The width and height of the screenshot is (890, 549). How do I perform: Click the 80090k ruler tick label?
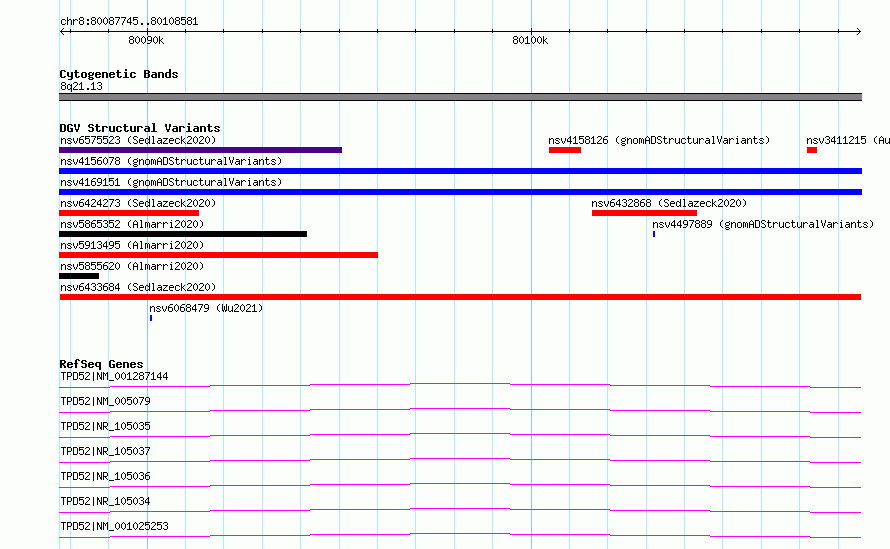[146, 40]
